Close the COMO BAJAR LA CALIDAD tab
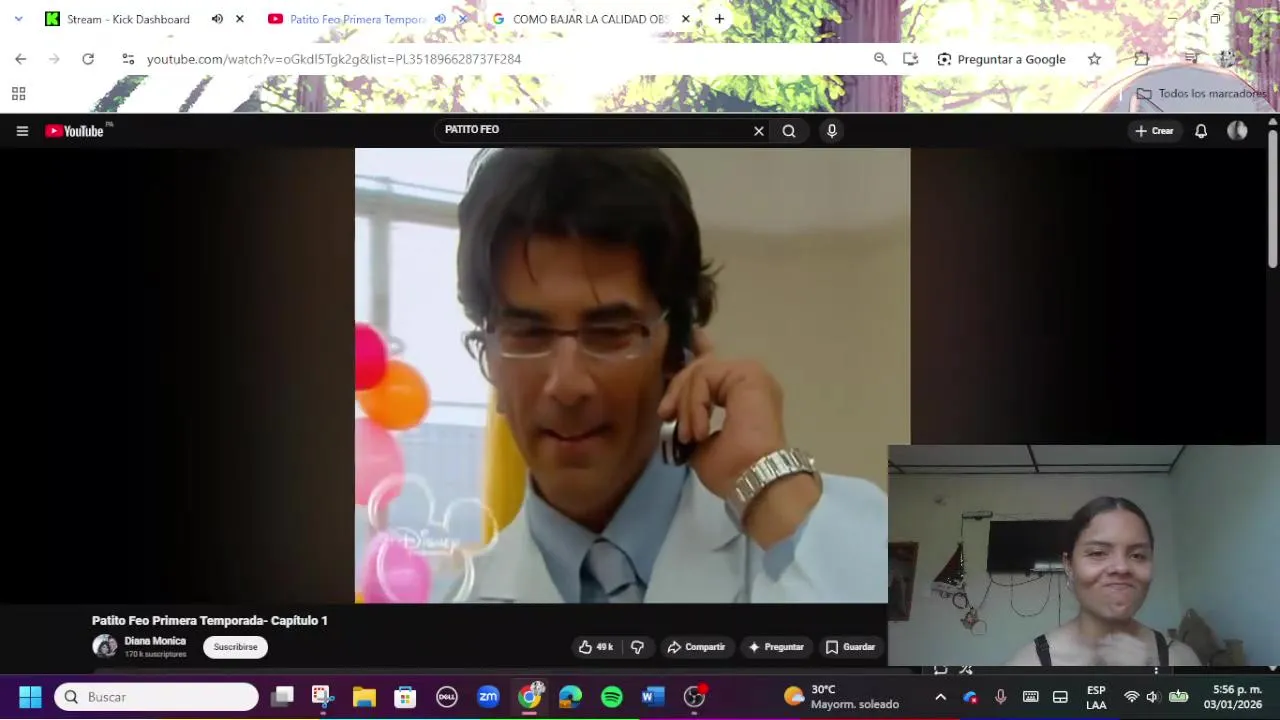Screen dimensions: 1280x720 685,19
